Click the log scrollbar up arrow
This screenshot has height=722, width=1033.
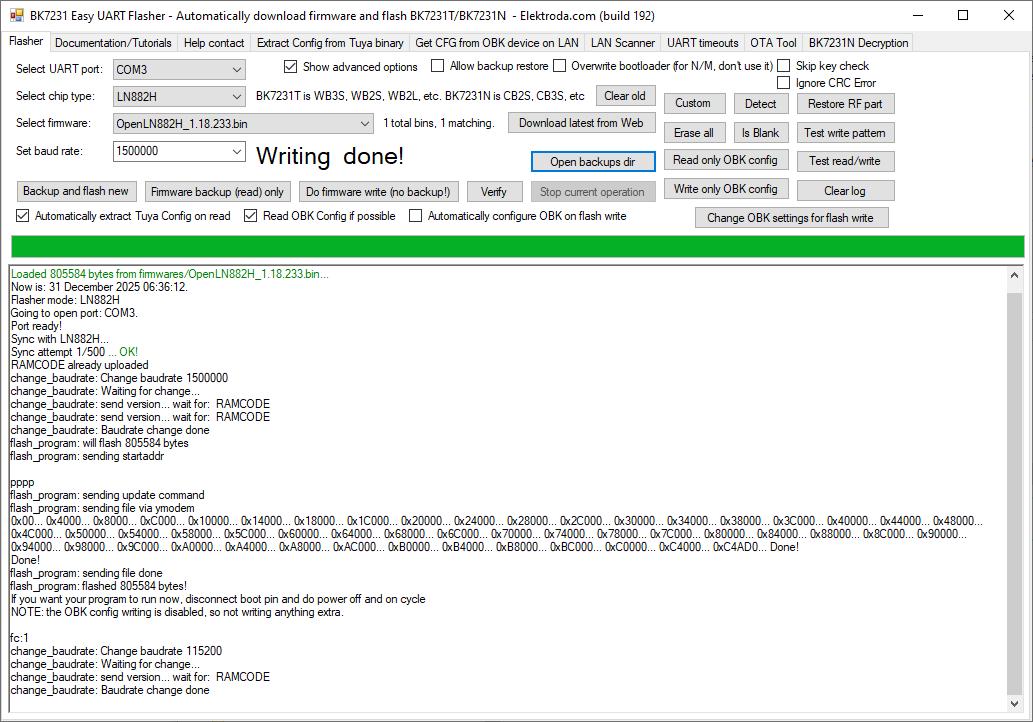pos(1015,275)
